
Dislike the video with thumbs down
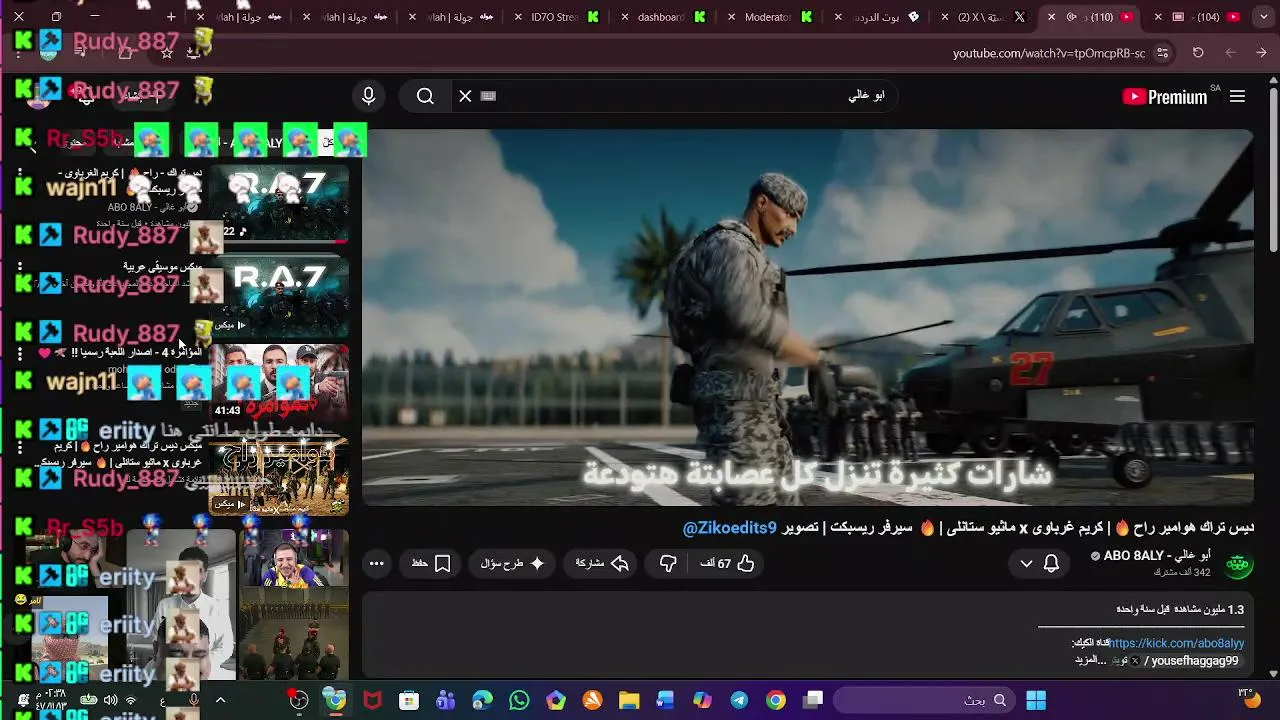(x=668, y=564)
